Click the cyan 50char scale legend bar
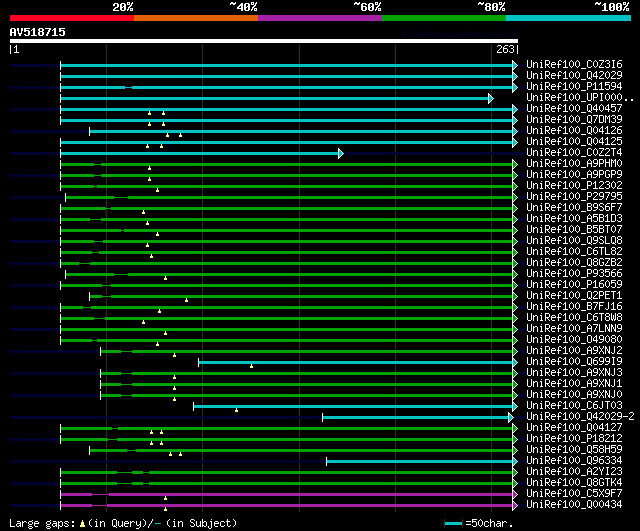Viewport: 640px width, 531px height. [453, 524]
